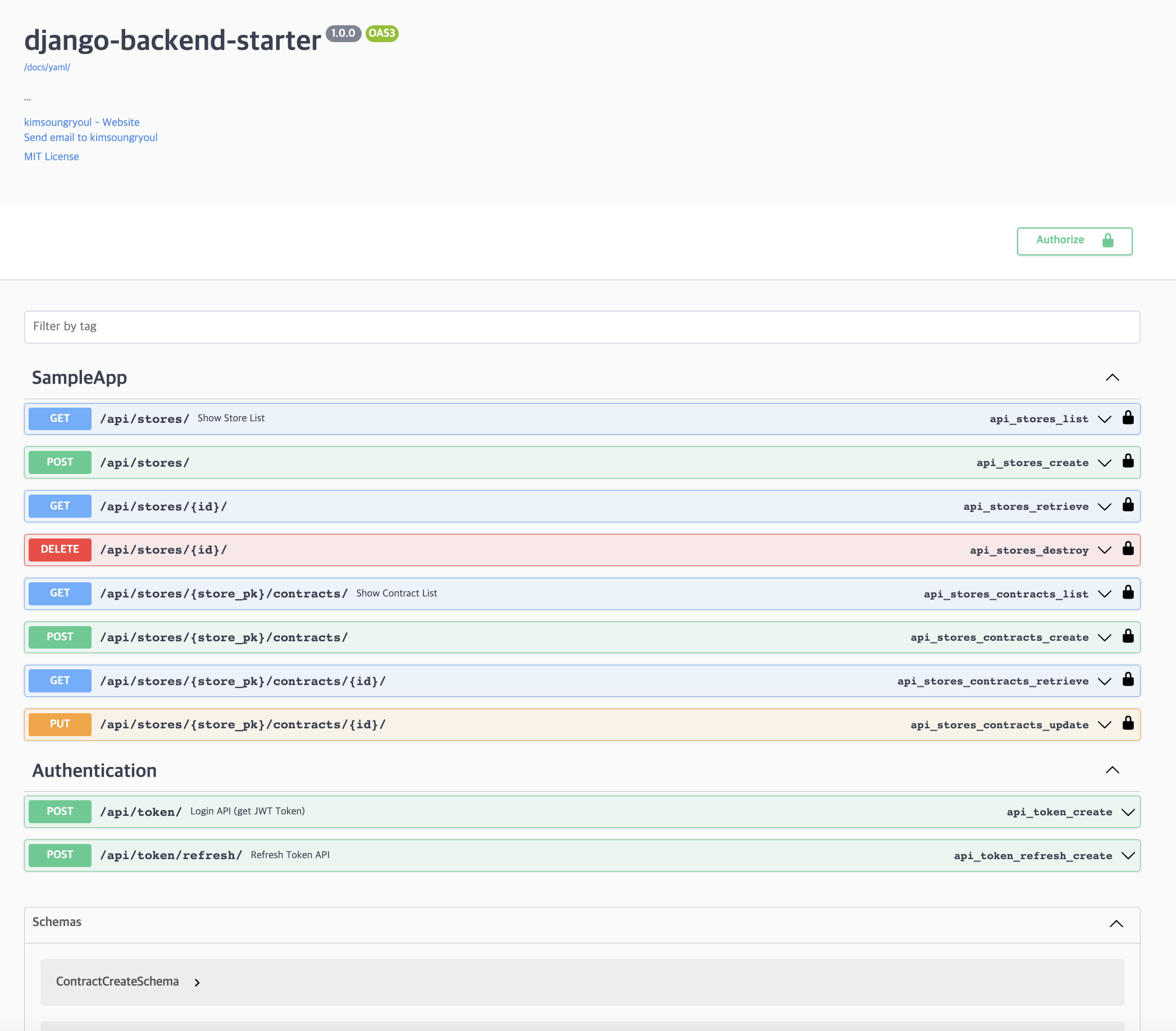Expand the ContractCreateSchema model
The width and height of the screenshot is (1176, 1031).
197,983
